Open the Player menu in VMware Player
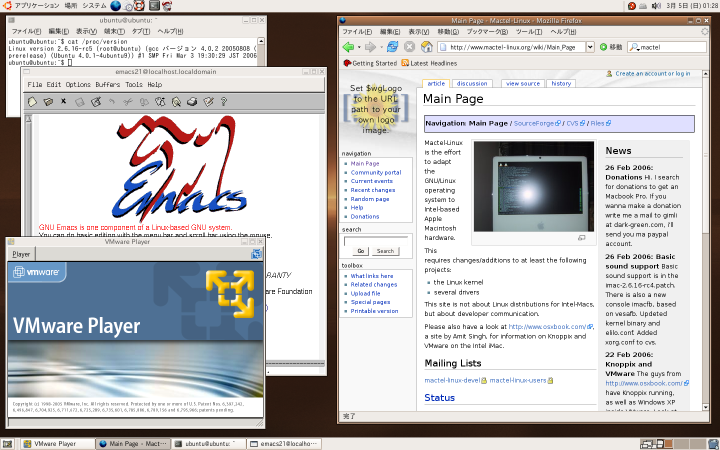The height and width of the screenshot is (450, 720). pos(21,254)
